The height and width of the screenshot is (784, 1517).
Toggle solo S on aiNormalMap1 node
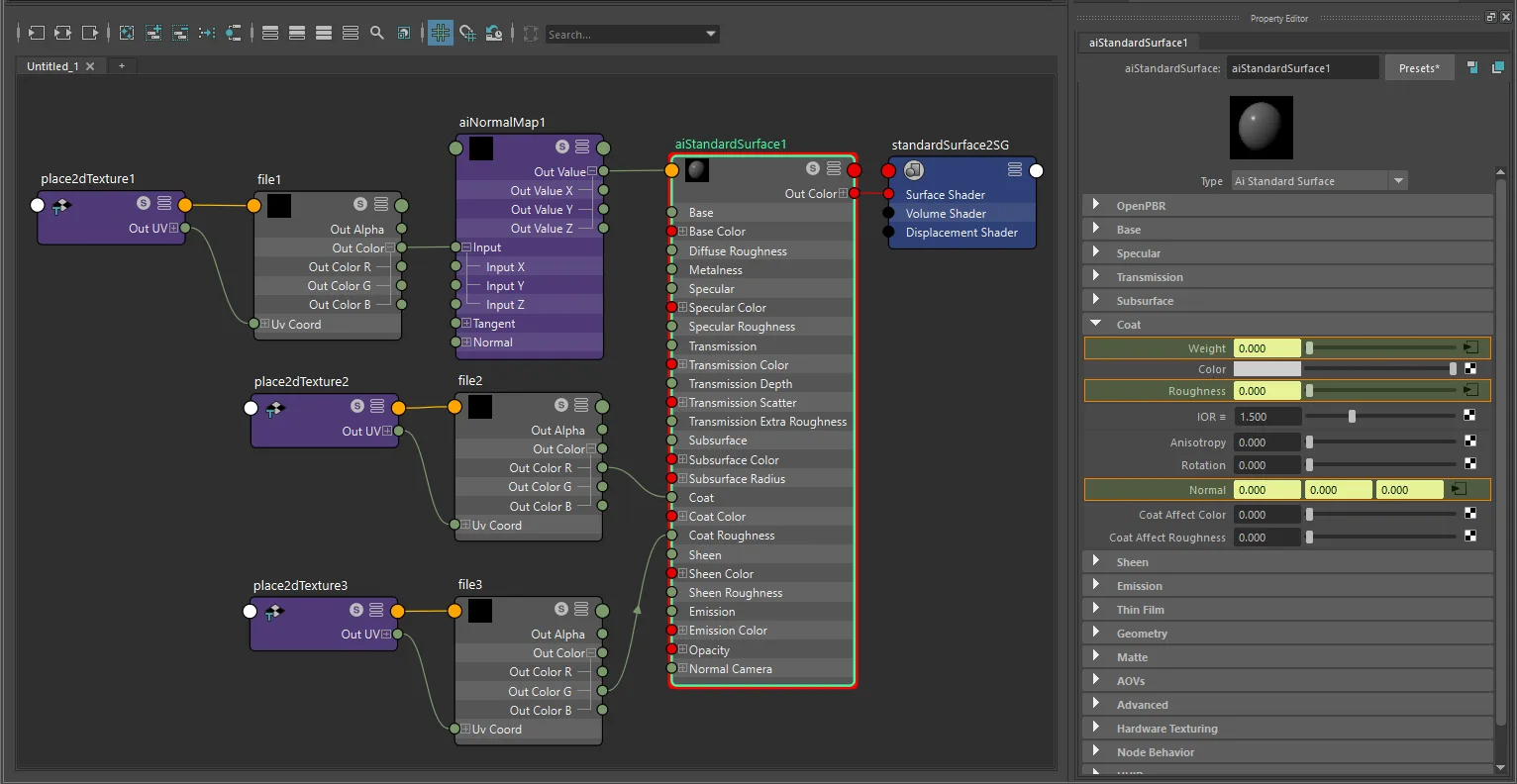(x=562, y=147)
